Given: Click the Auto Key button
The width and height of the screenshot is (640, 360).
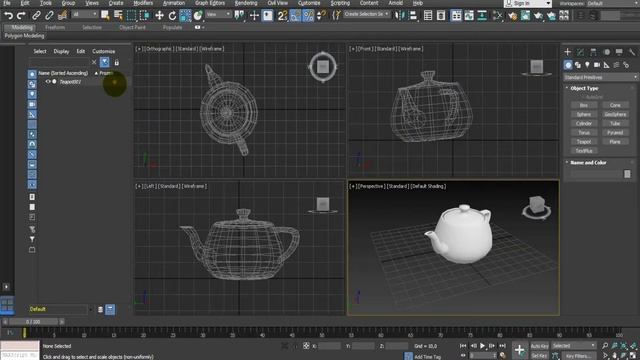Looking at the screenshot, I should coord(539,346).
